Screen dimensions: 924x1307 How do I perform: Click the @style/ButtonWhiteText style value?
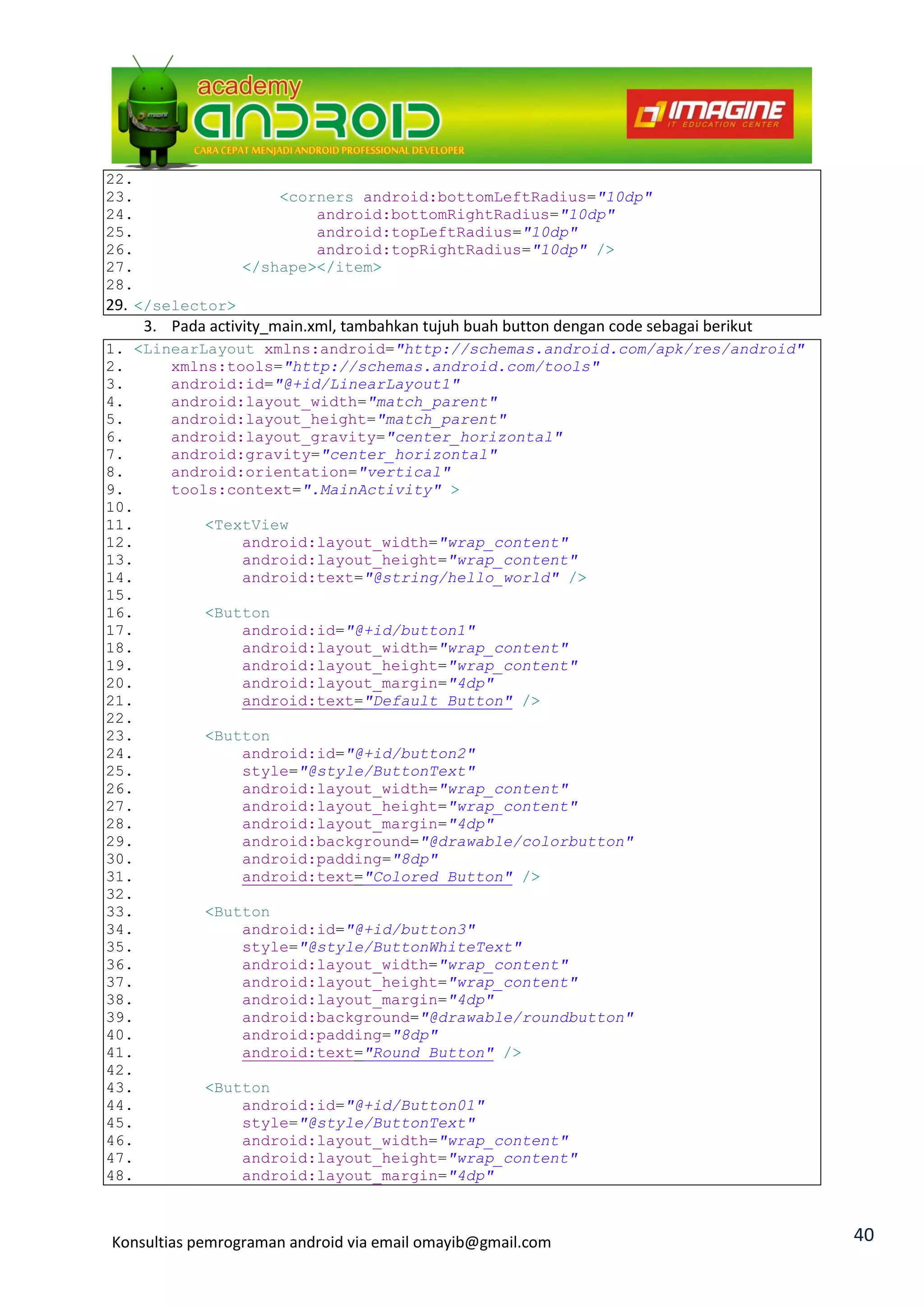410,947
